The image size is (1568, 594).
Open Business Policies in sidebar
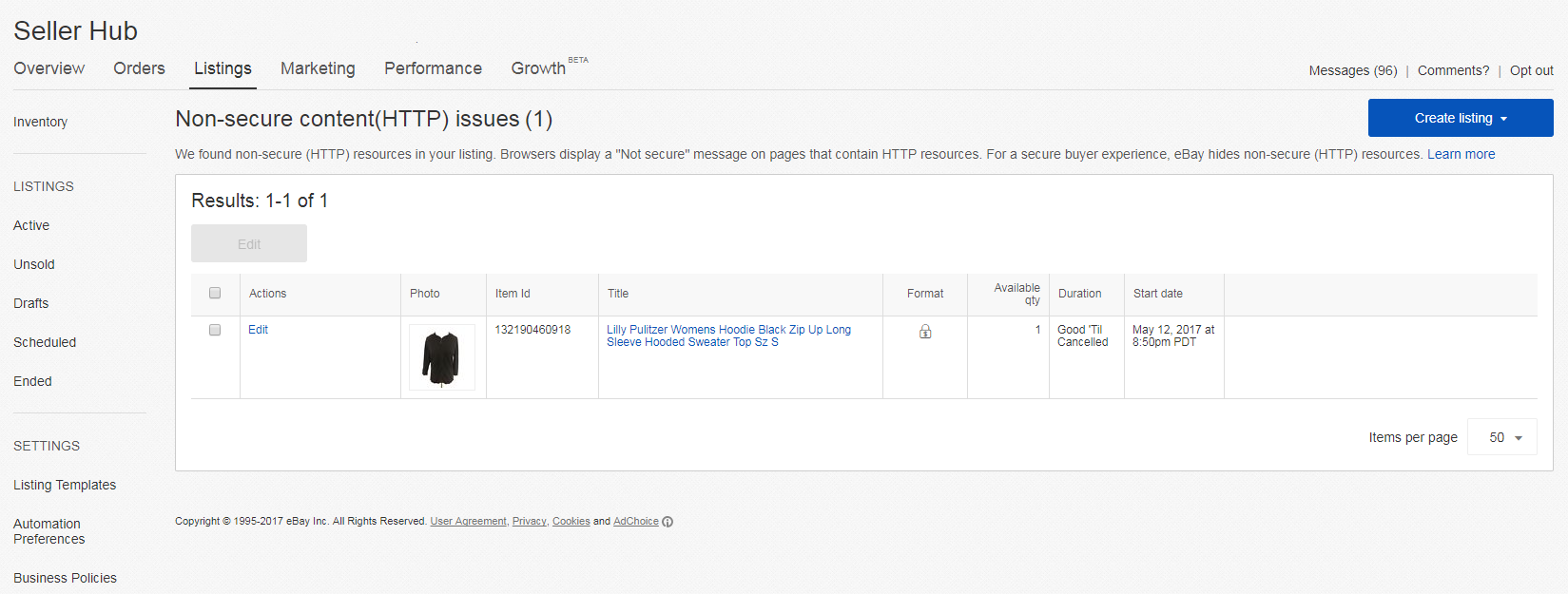[x=65, y=578]
